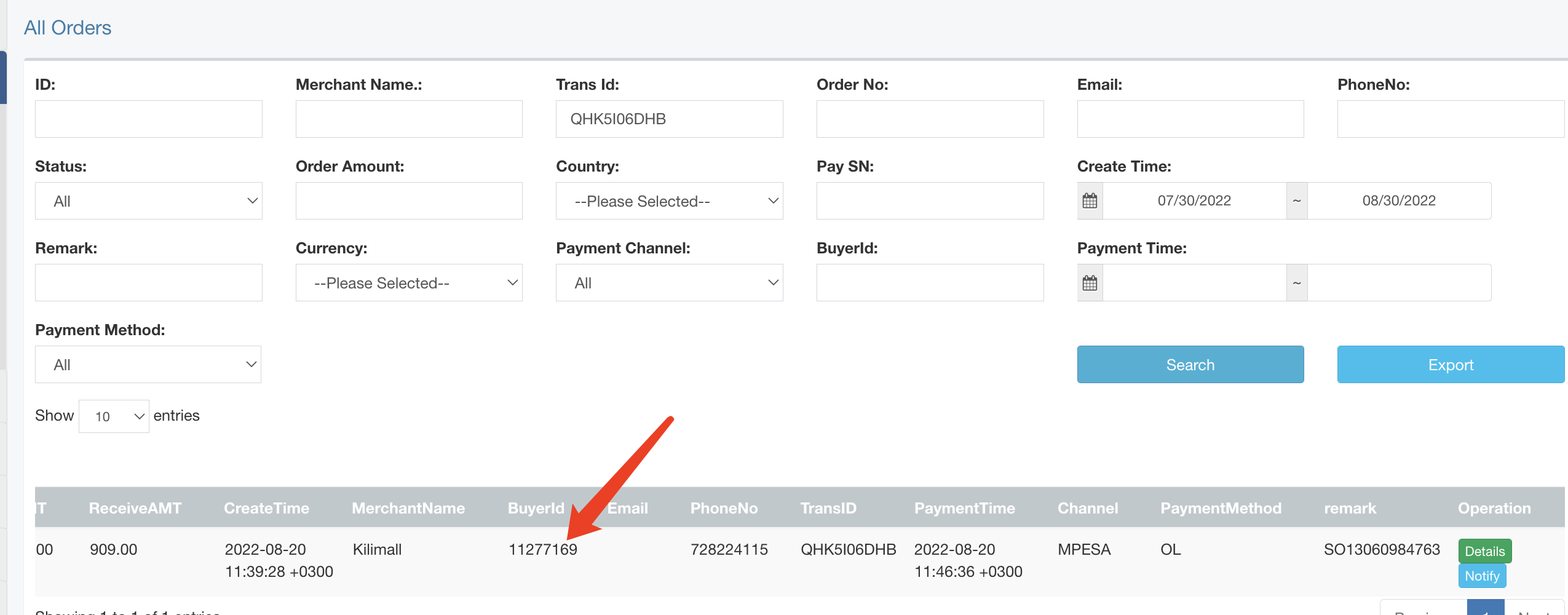
Task: Open the Currency dropdown
Action: coord(408,282)
